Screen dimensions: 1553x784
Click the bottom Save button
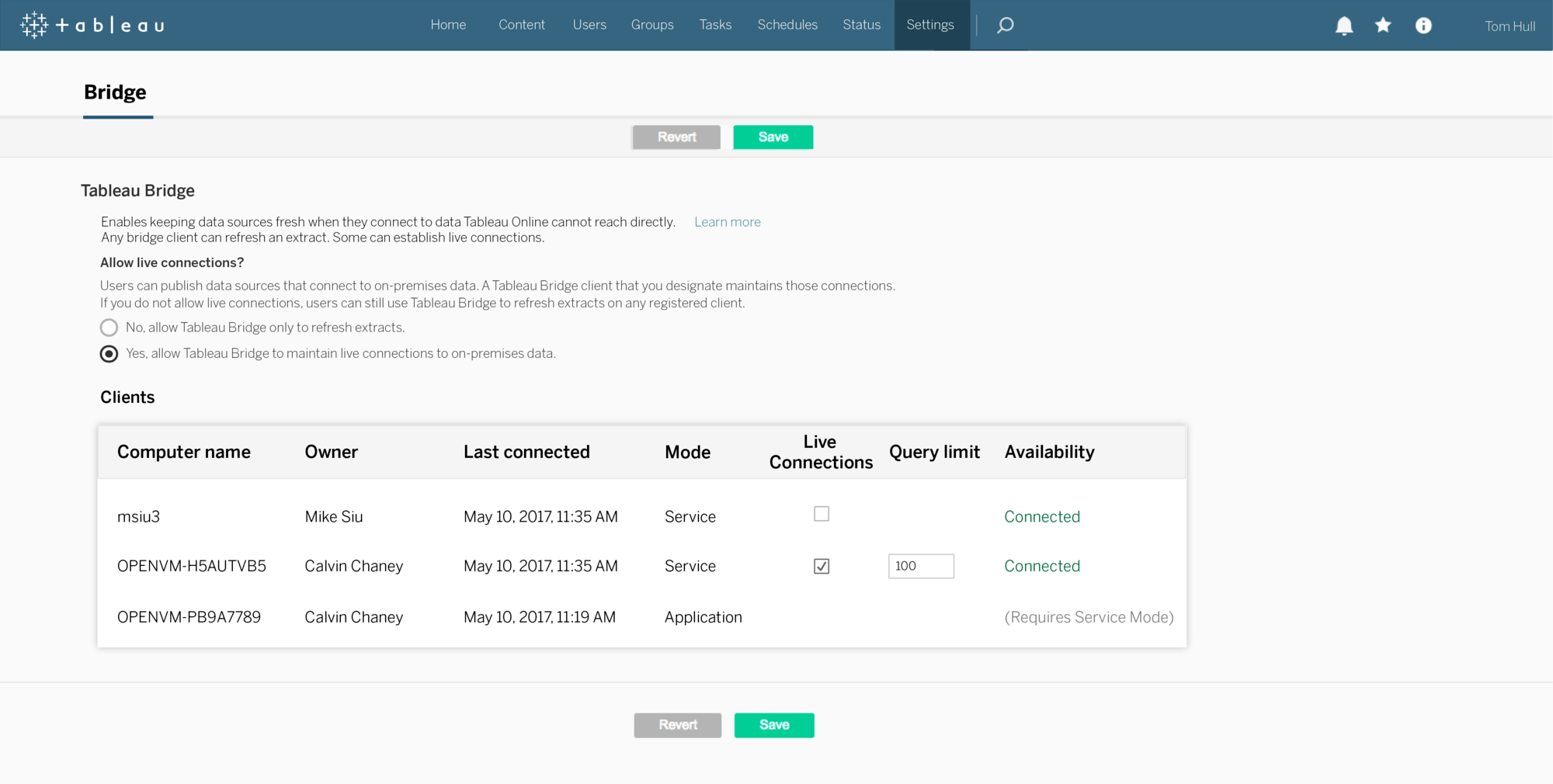coord(774,725)
